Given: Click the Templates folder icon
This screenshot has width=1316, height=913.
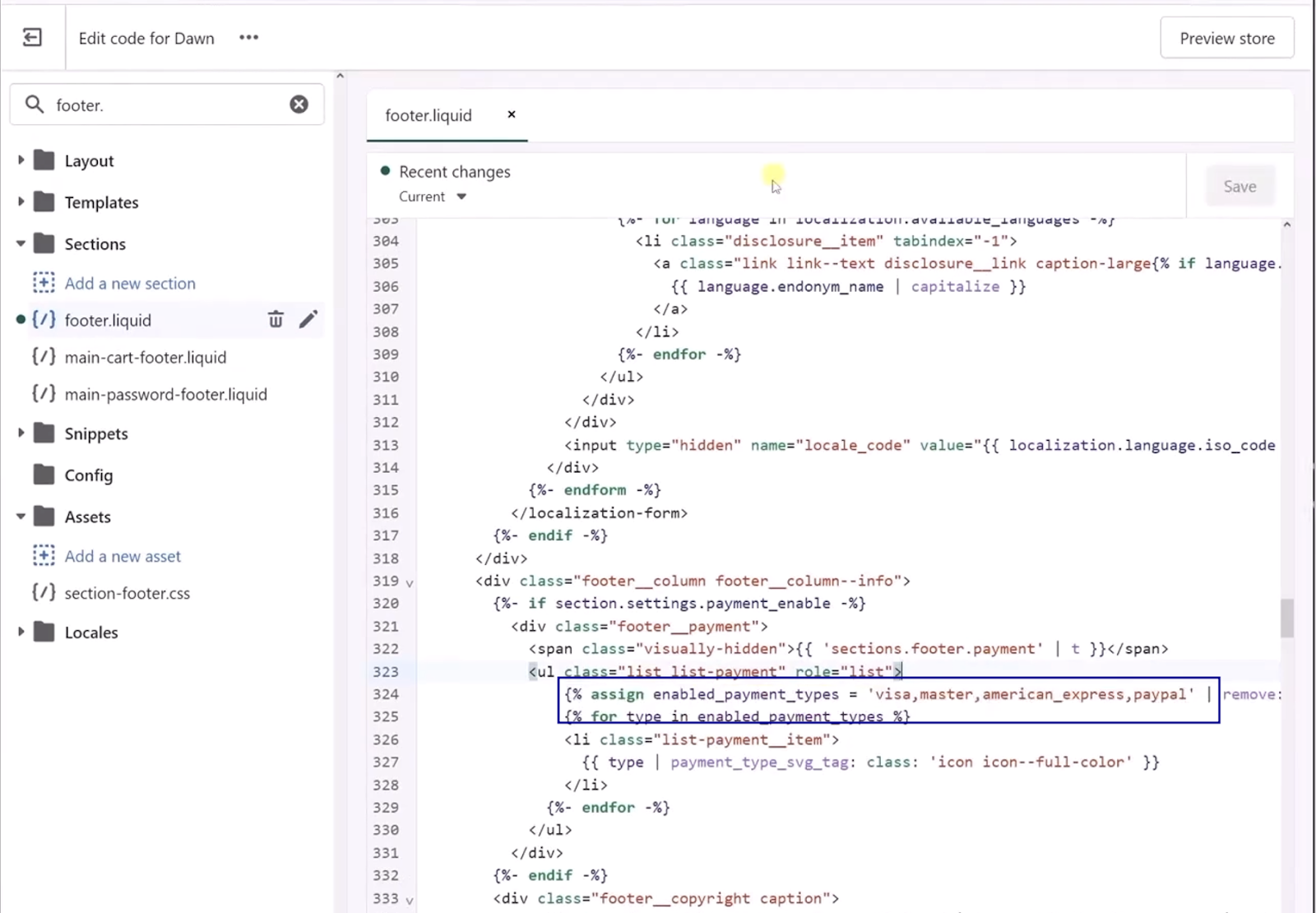Looking at the screenshot, I should click(44, 202).
